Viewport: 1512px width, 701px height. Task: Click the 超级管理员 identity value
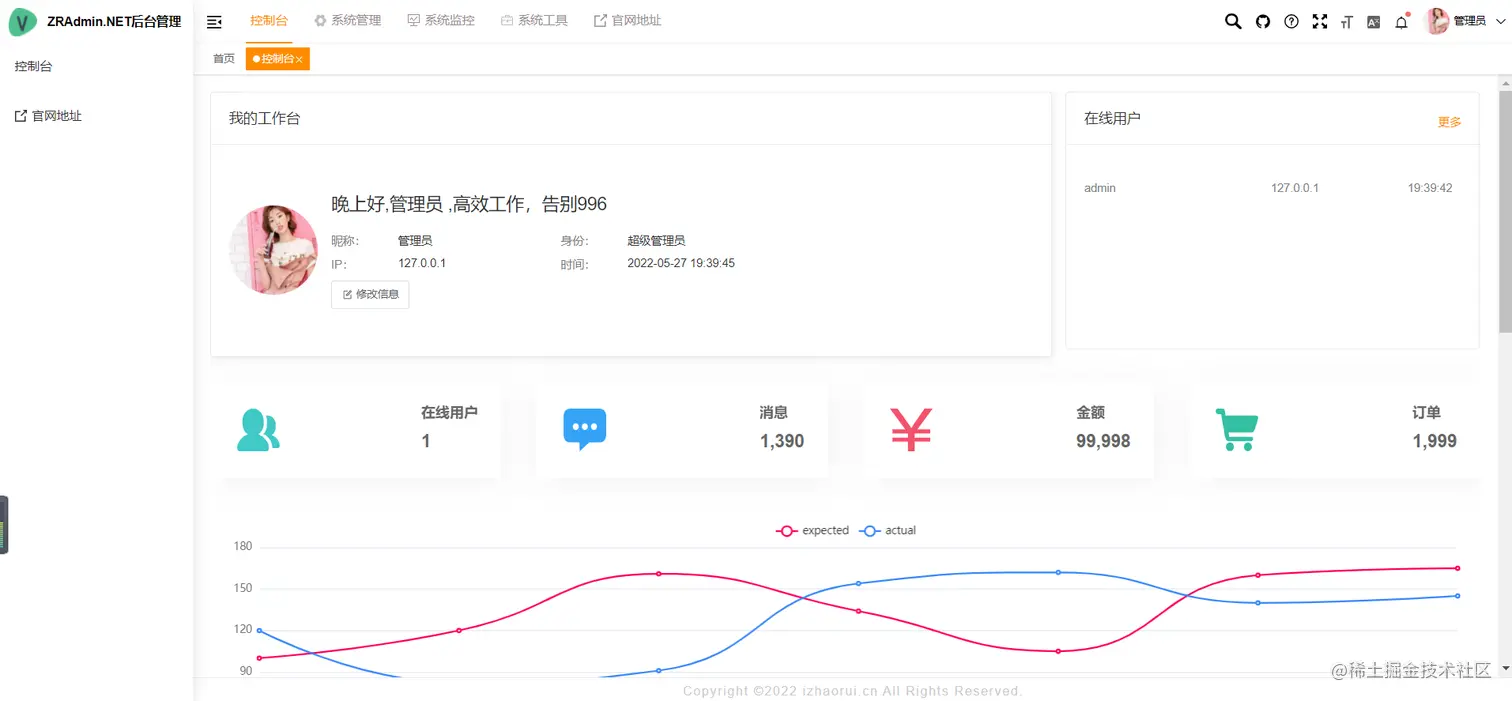coord(656,241)
